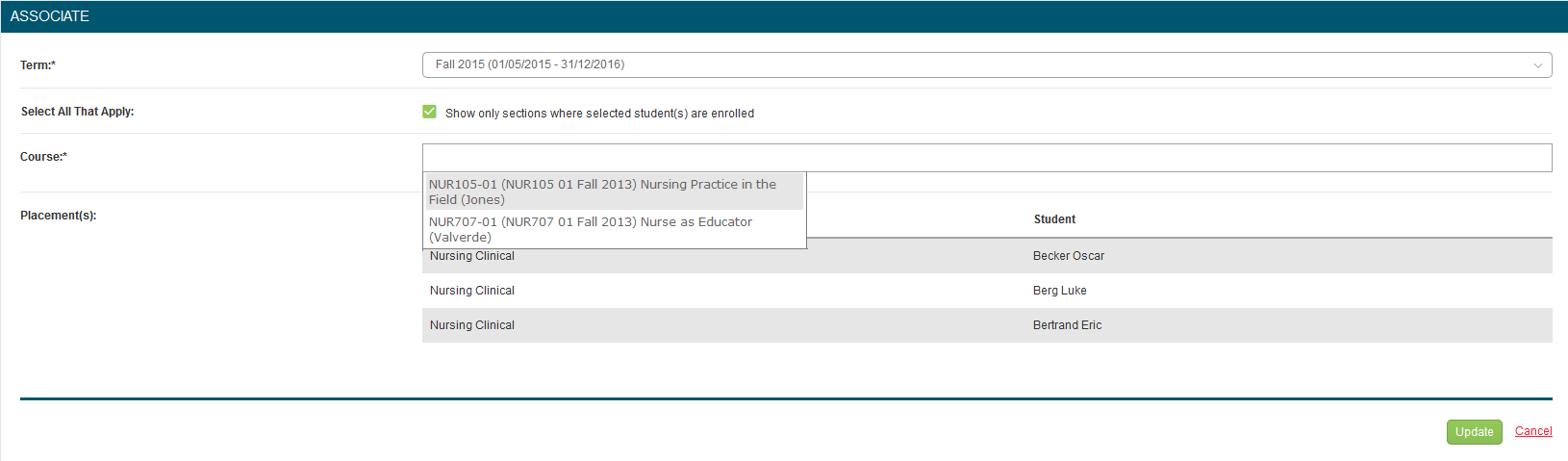Focus the Course input field

pos(987,158)
